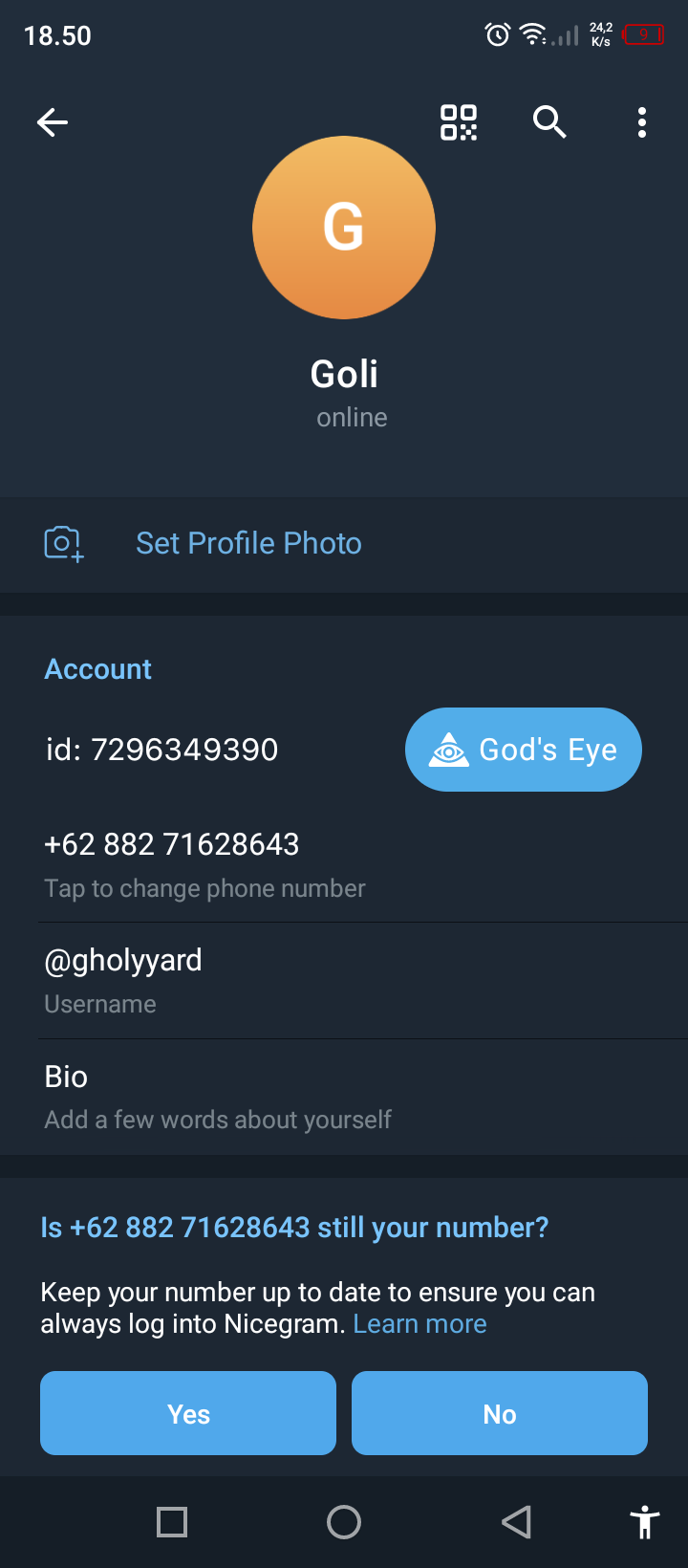Select Set Profile Photo option

[x=248, y=543]
